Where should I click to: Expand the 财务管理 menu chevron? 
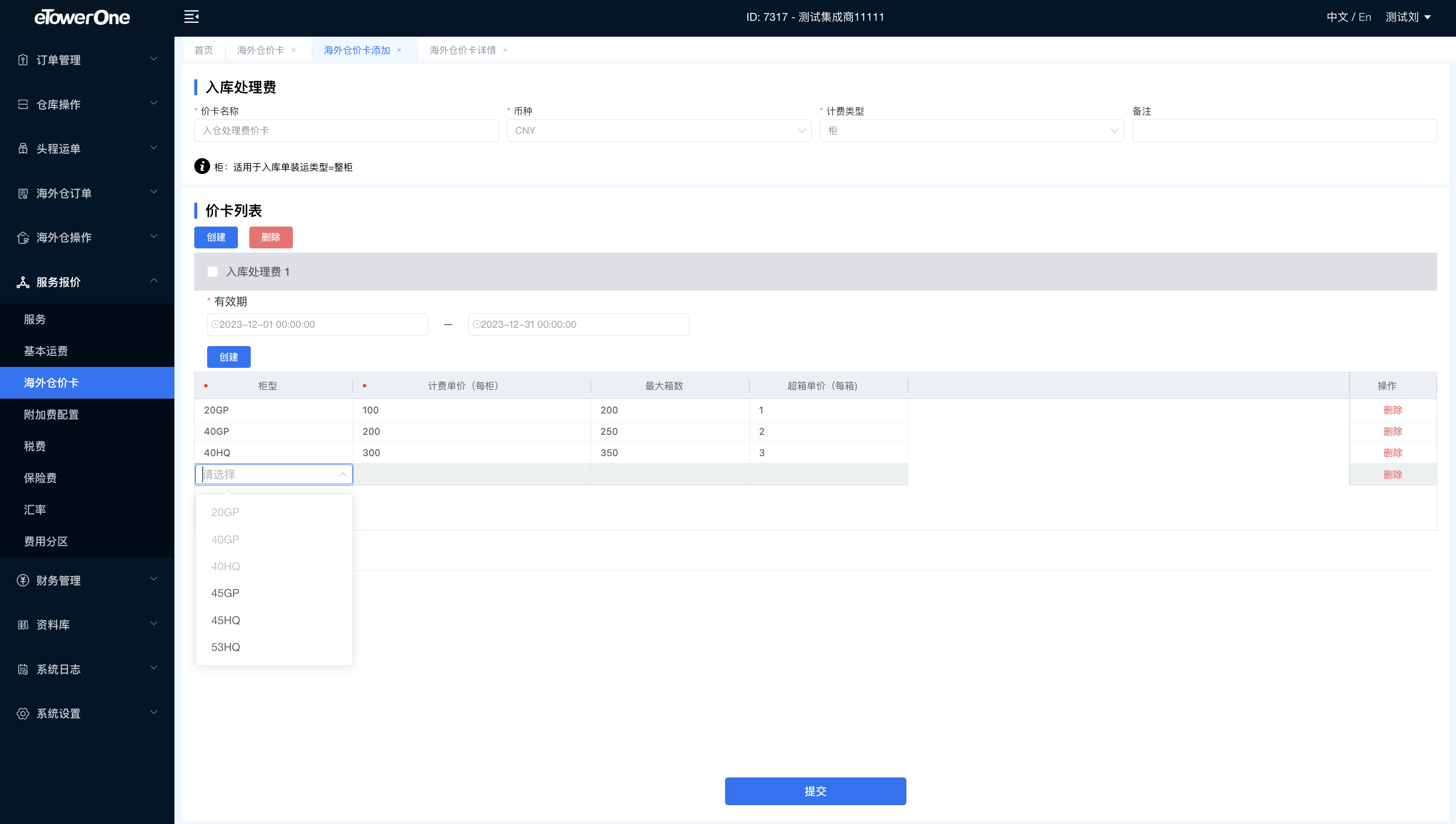pos(153,579)
